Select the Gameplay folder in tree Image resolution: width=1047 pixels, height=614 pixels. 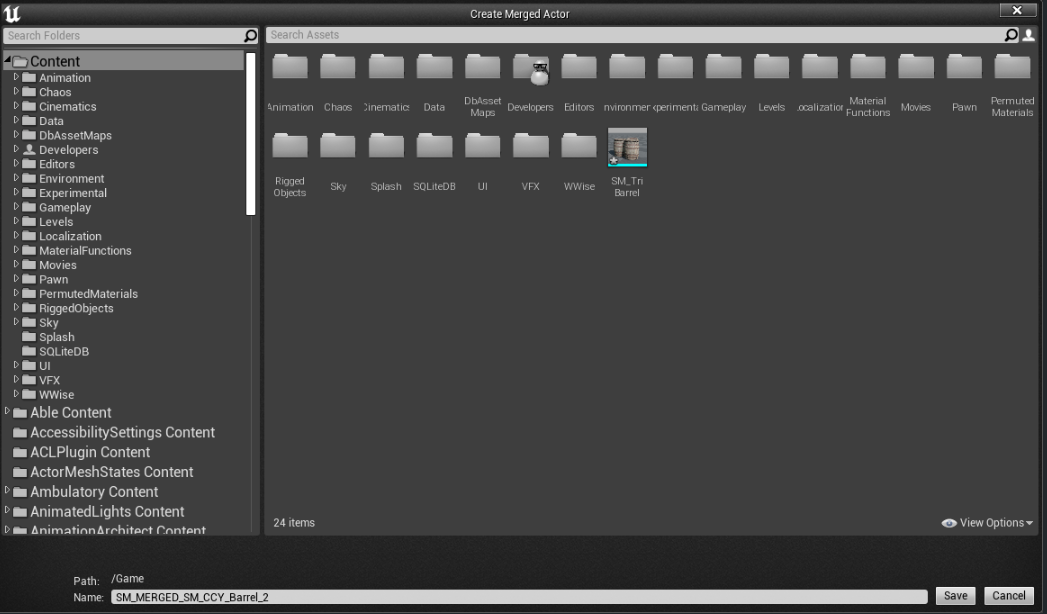click(x=65, y=208)
